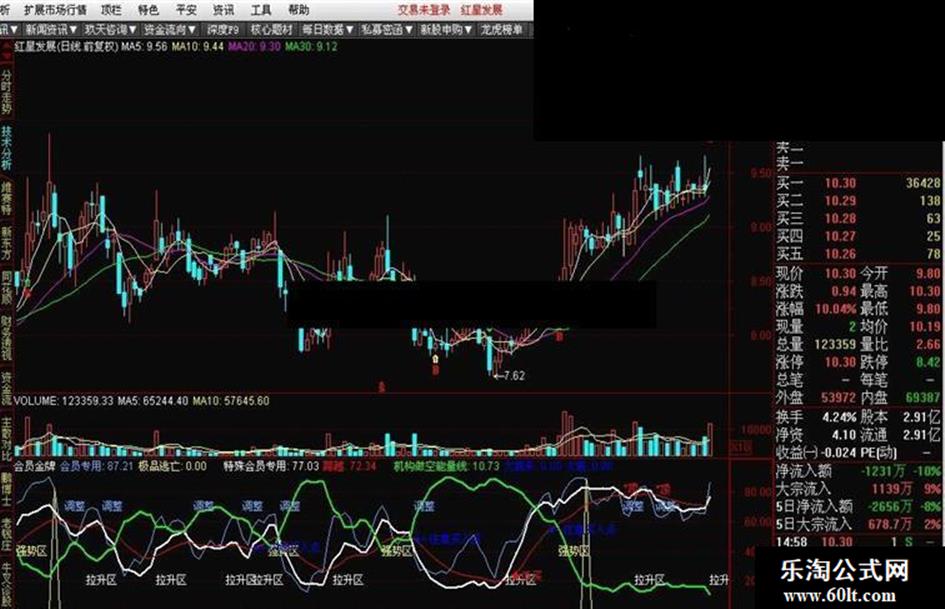Image resolution: width=945 pixels, height=609 pixels.
Task: Expand the 私募密函 dropdown
Action: click(386, 29)
